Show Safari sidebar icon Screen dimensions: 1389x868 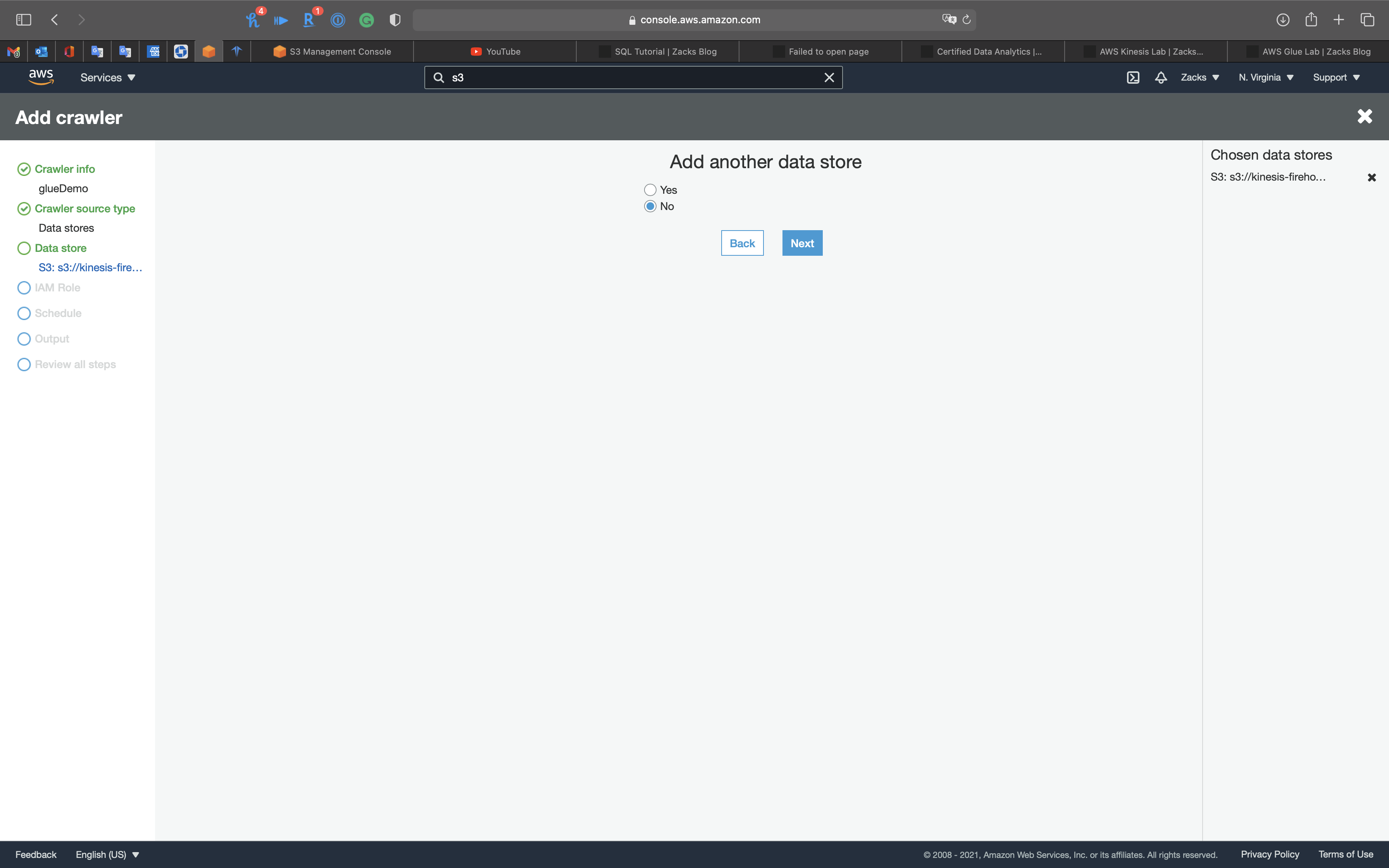coord(24,19)
